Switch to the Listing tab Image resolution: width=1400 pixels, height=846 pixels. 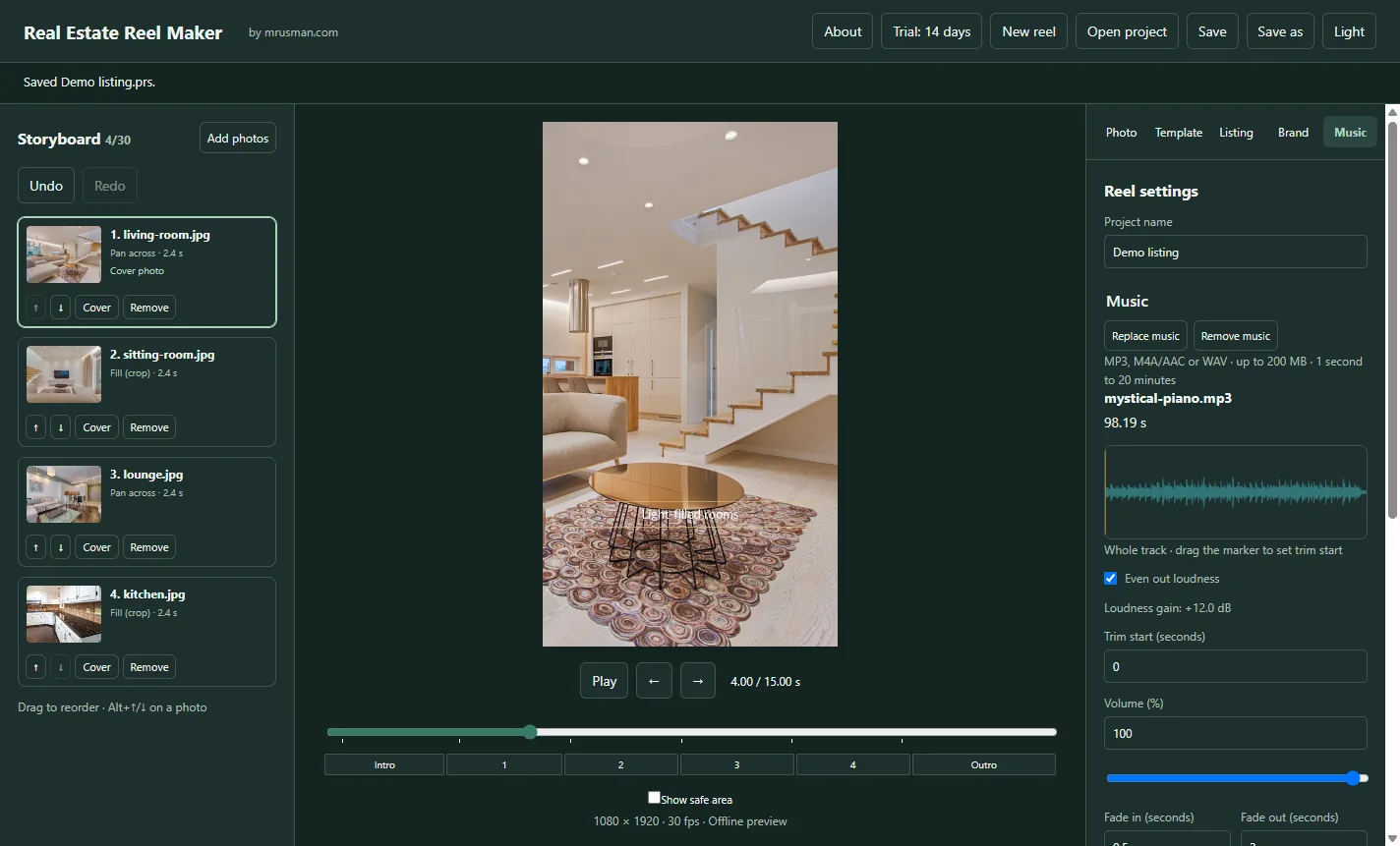click(x=1236, y=133)
